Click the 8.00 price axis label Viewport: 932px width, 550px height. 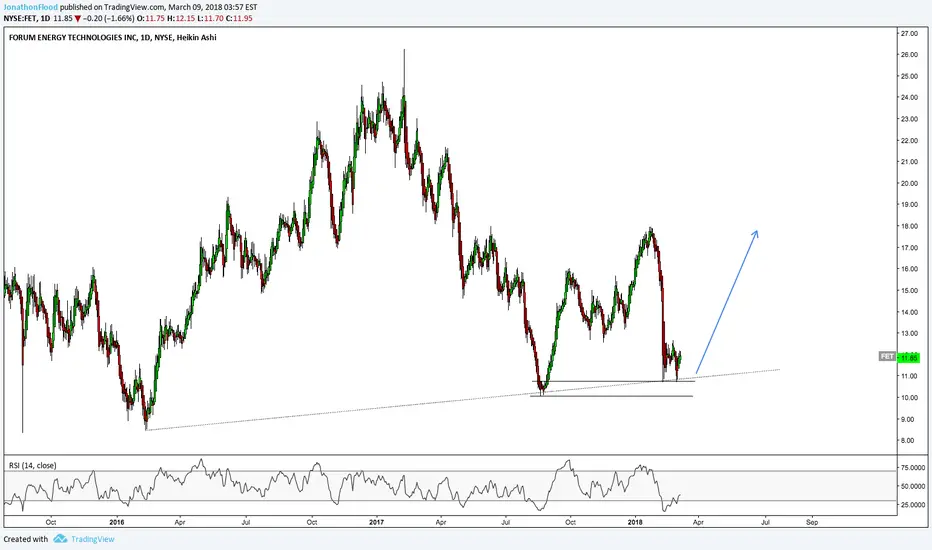[910, 441]
